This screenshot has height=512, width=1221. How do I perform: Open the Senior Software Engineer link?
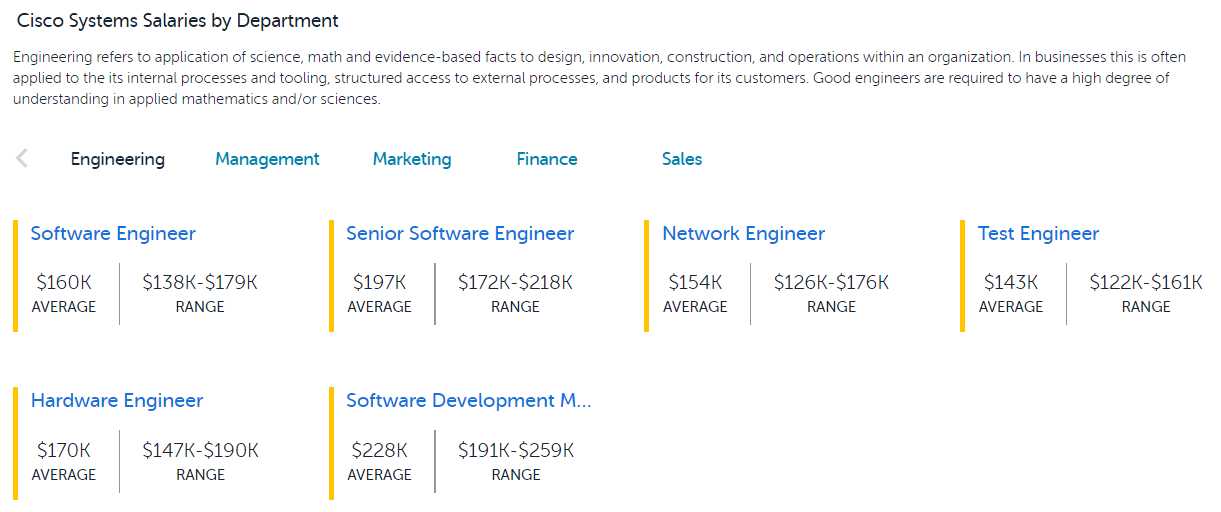coord(460,234)
